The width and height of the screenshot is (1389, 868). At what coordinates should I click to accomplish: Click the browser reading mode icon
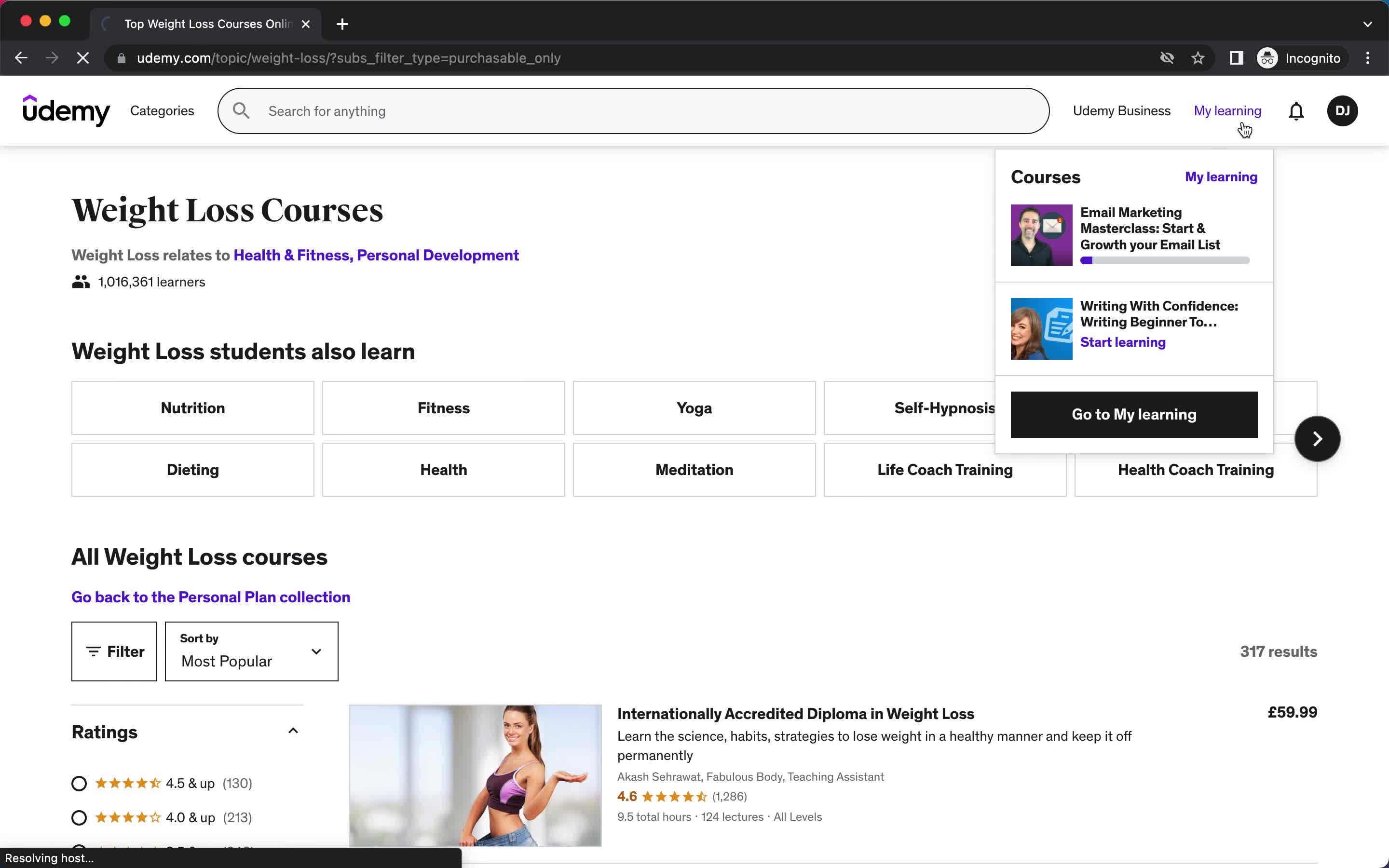tap(1236, 58)
